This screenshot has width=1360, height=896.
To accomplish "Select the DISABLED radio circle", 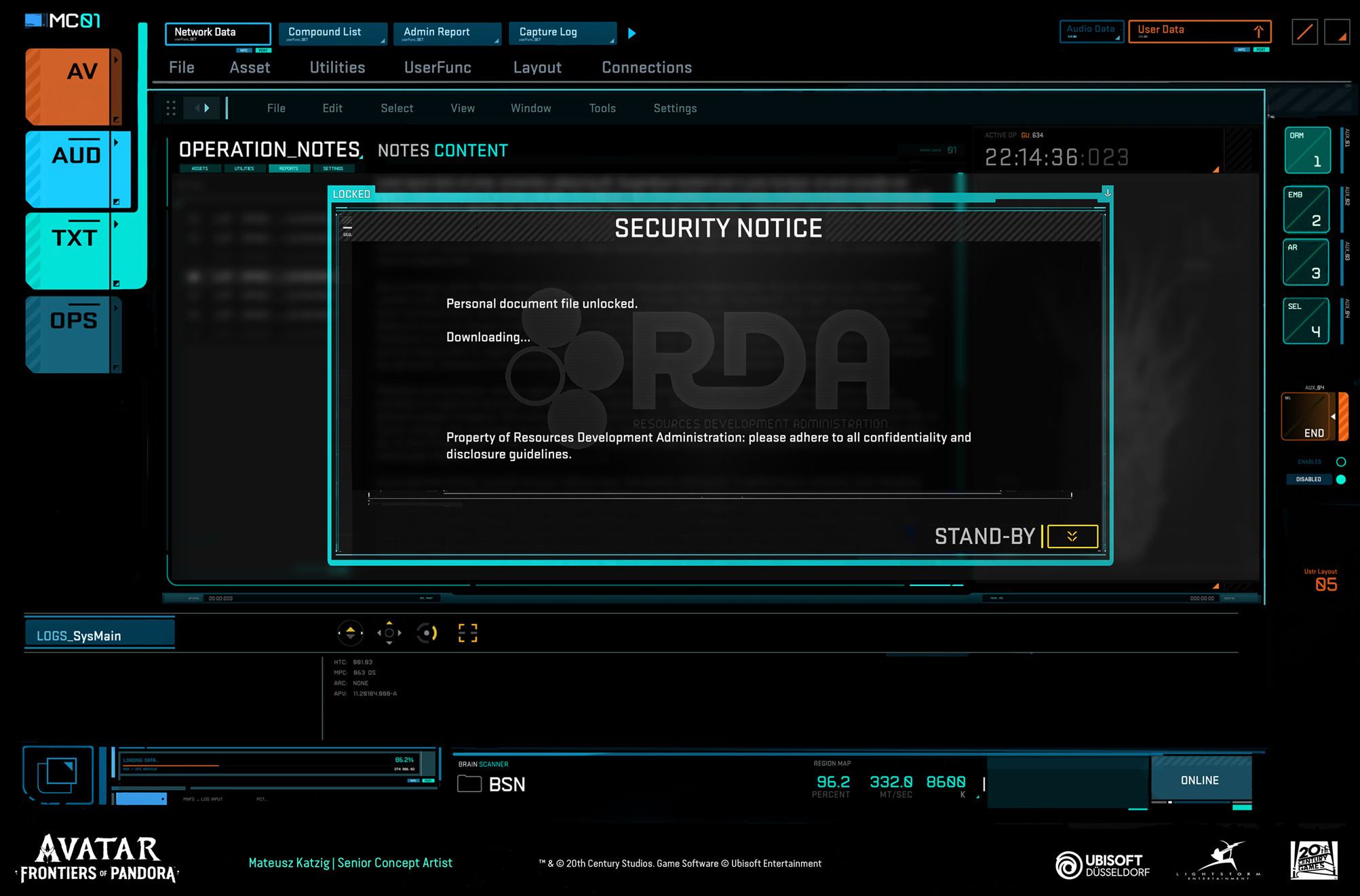I will pyautogui.click(x=1340, y=480).
